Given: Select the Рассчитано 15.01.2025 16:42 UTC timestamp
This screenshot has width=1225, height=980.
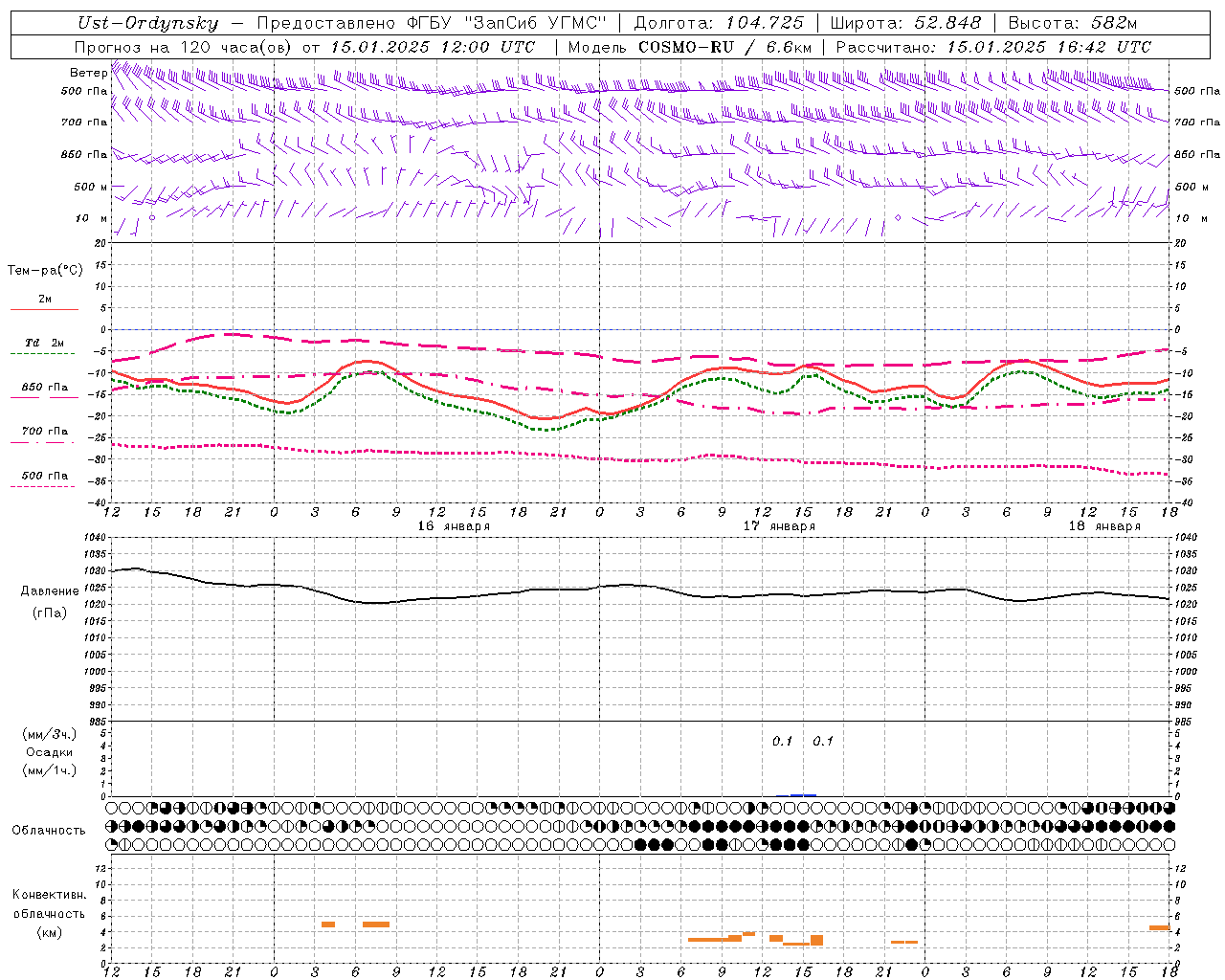Looking at the screenshot, I should click(x=993, y=47).
